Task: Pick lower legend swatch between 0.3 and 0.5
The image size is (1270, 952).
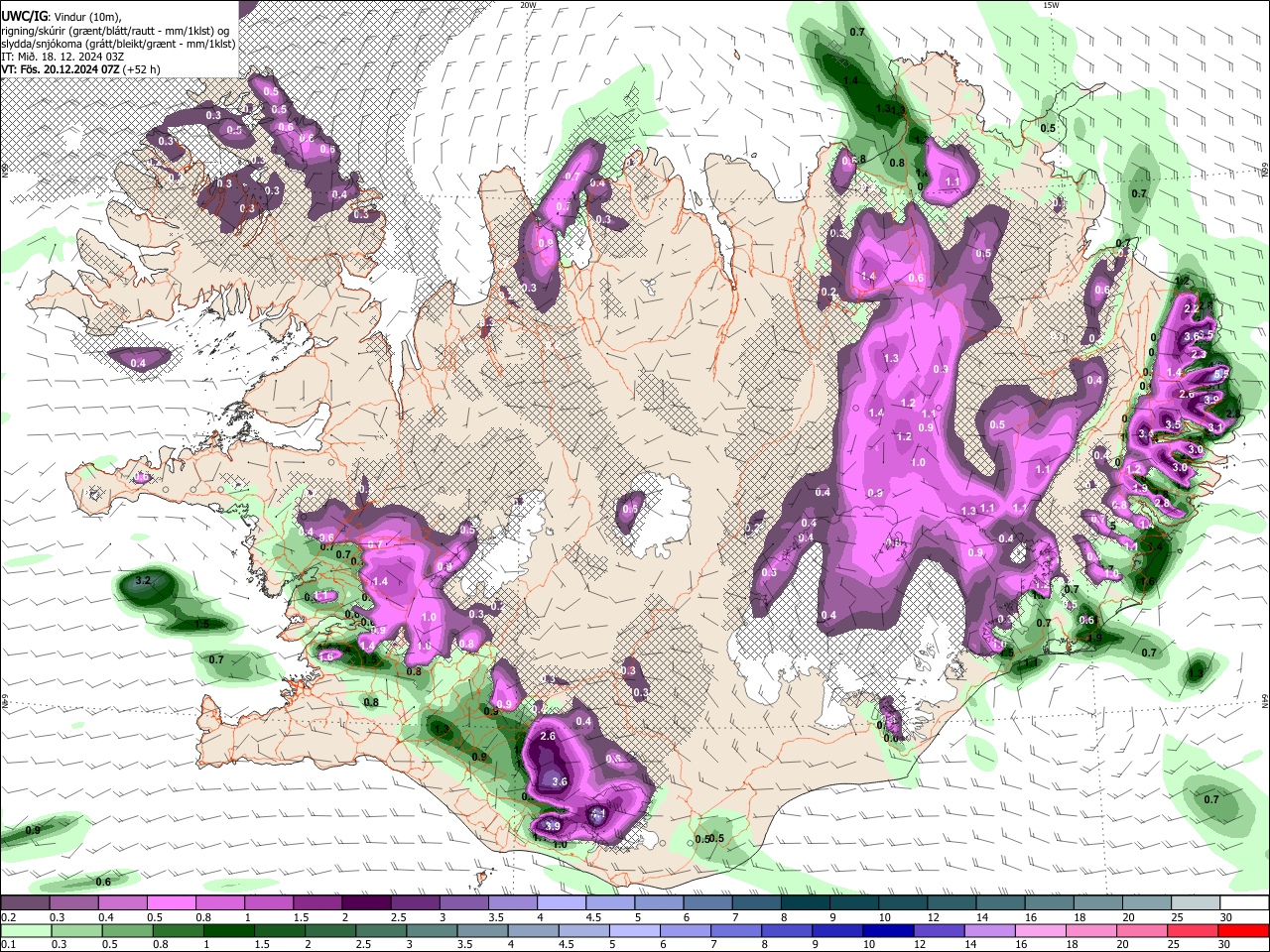Action: 76,931
